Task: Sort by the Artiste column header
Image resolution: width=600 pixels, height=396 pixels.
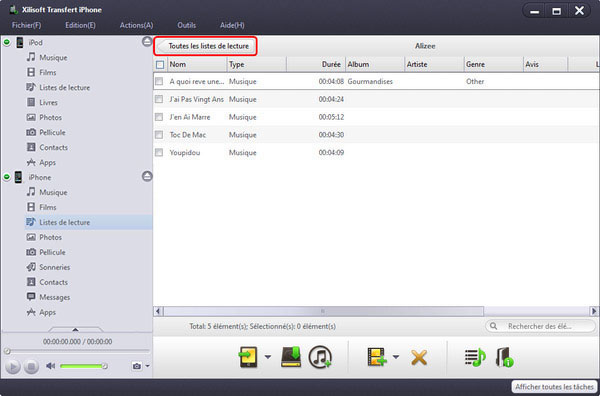Action: (x=434, y=64)
